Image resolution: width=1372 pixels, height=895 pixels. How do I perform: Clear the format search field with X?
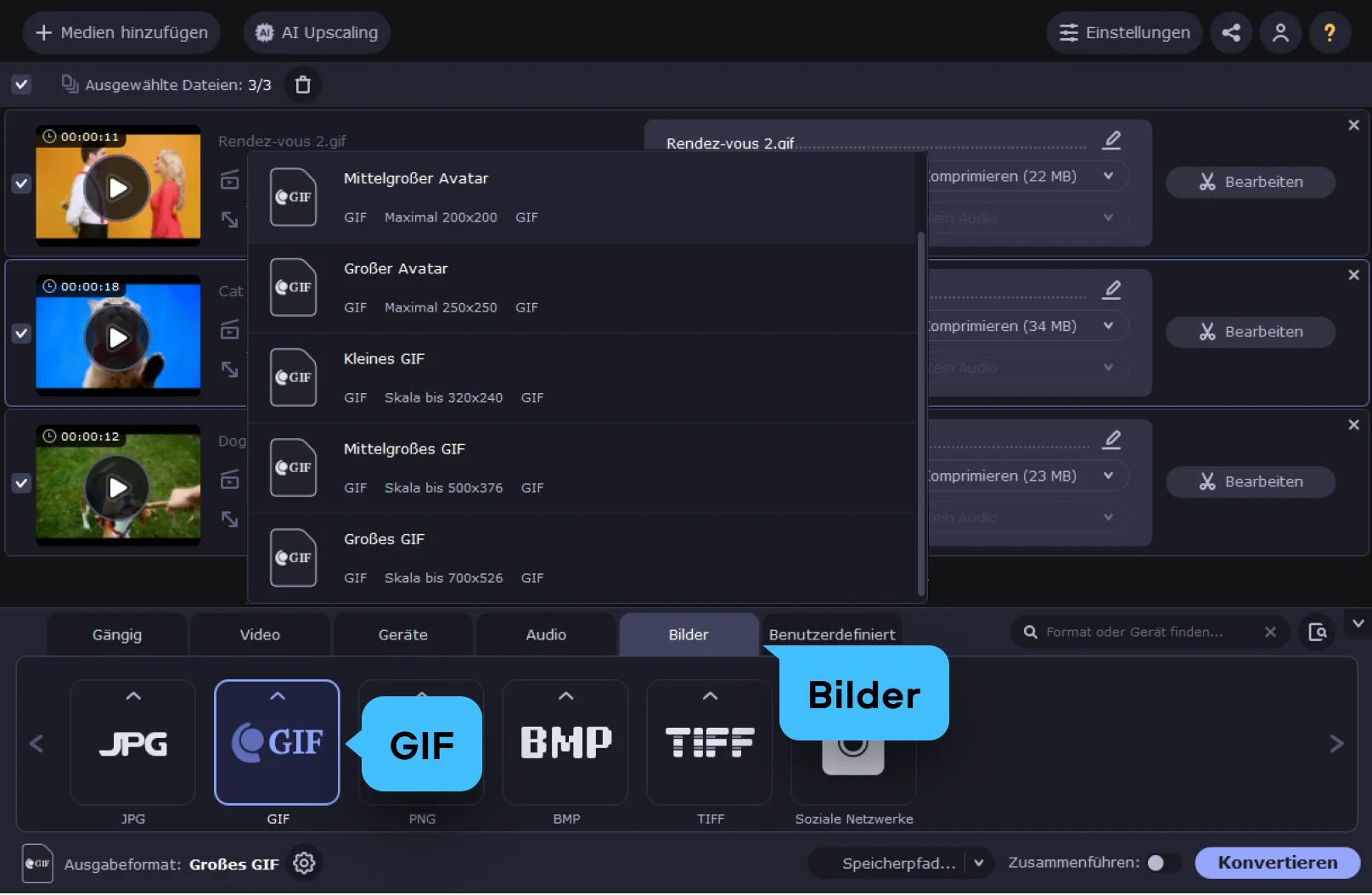(x=1270, y=633)
